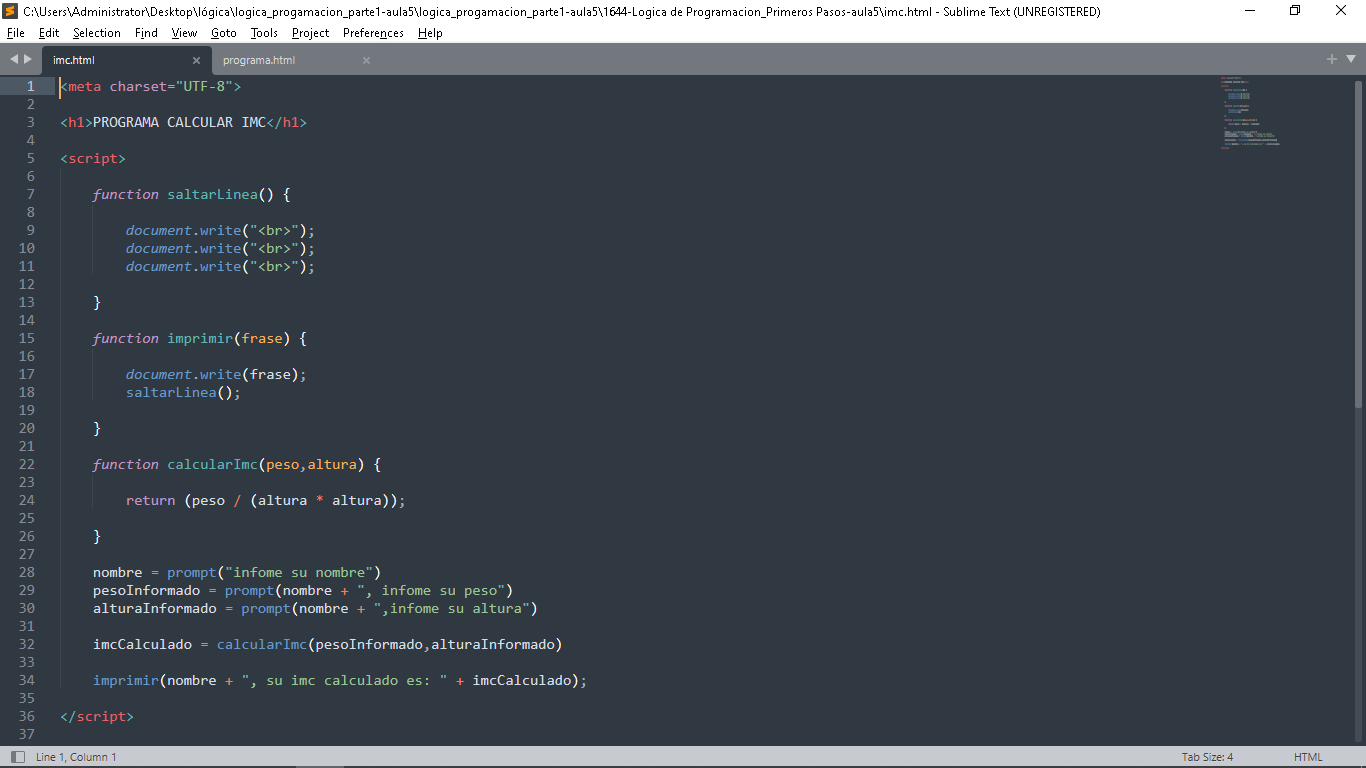
Task: Open the Selection menu
Action: click(x=96, y=33)
